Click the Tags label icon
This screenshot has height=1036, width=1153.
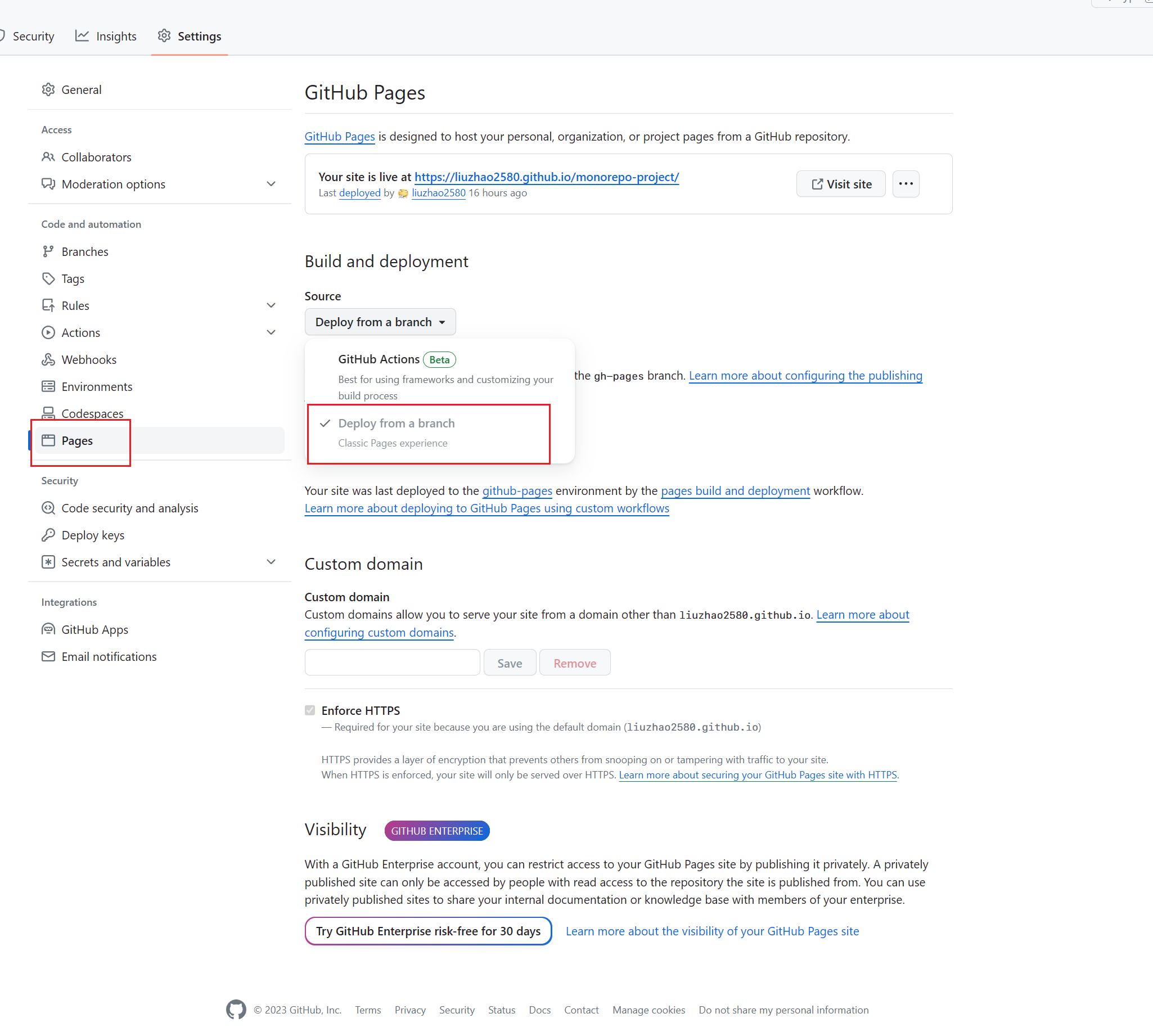(x=48, y=278)
